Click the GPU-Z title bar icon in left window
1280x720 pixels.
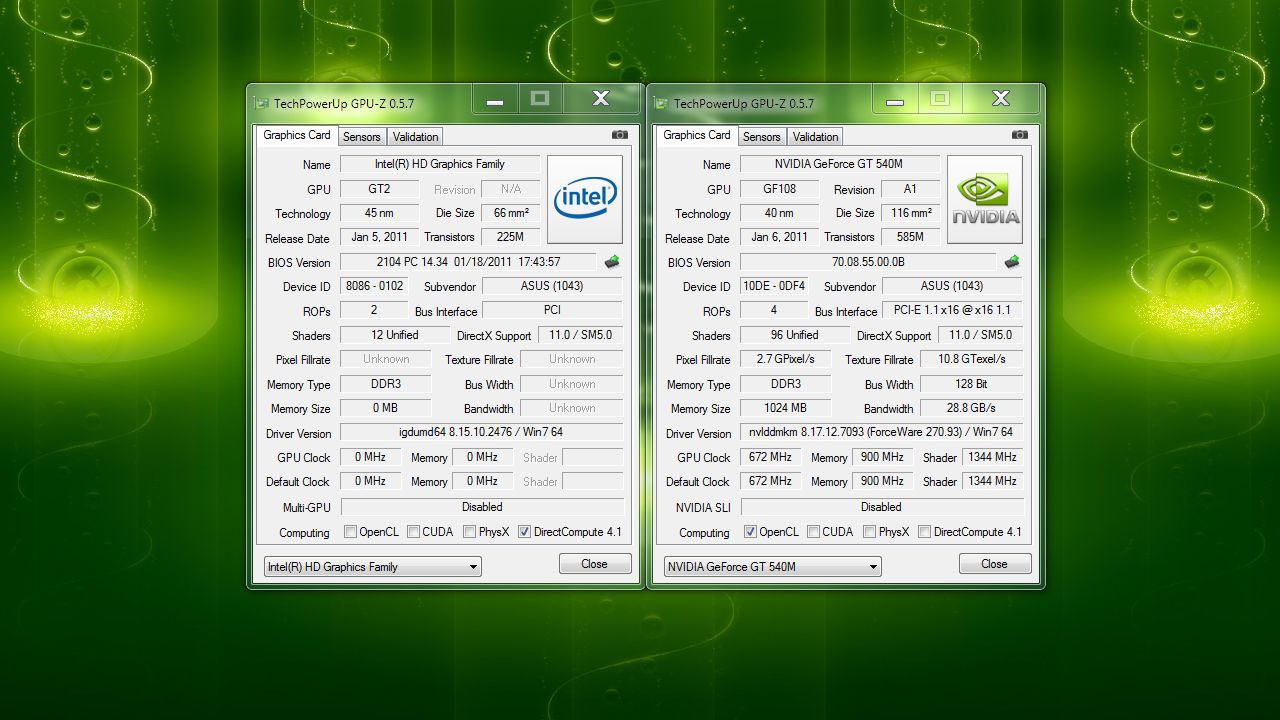(x=262, y=103)
